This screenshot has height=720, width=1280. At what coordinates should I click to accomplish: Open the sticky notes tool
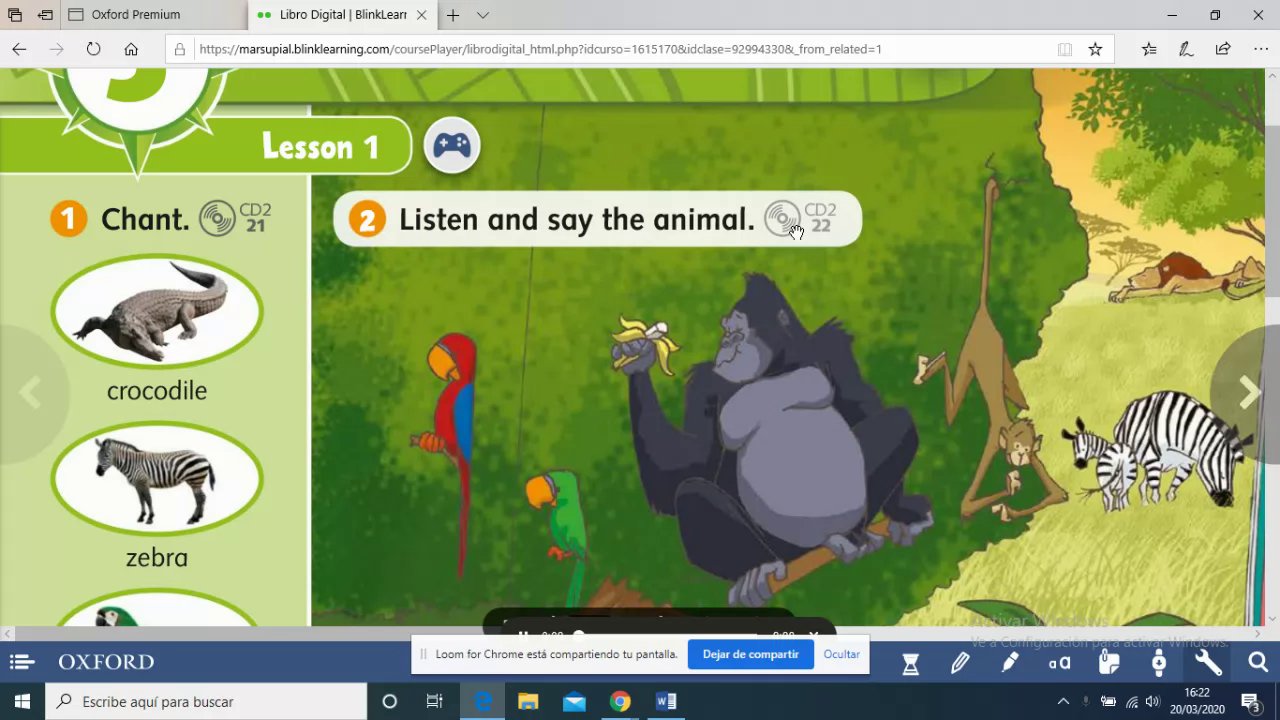coord(1109,662)
